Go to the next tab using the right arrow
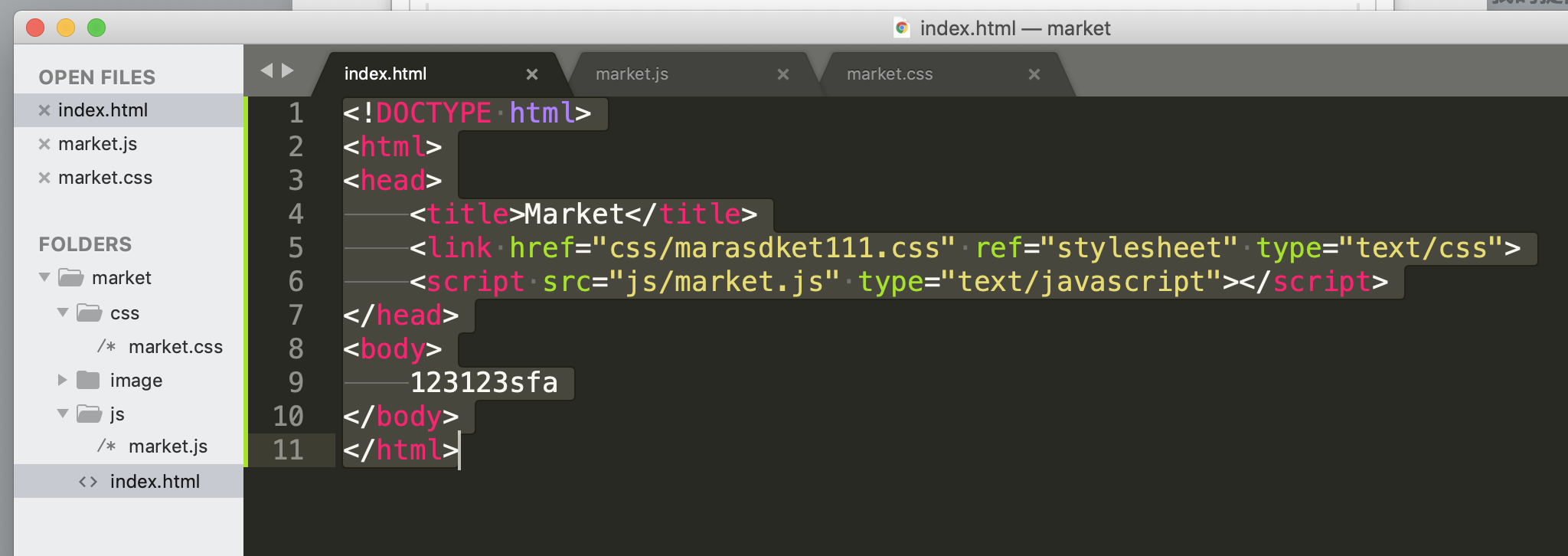Viewport: 1568px width, 556px height. pos(288,70)
